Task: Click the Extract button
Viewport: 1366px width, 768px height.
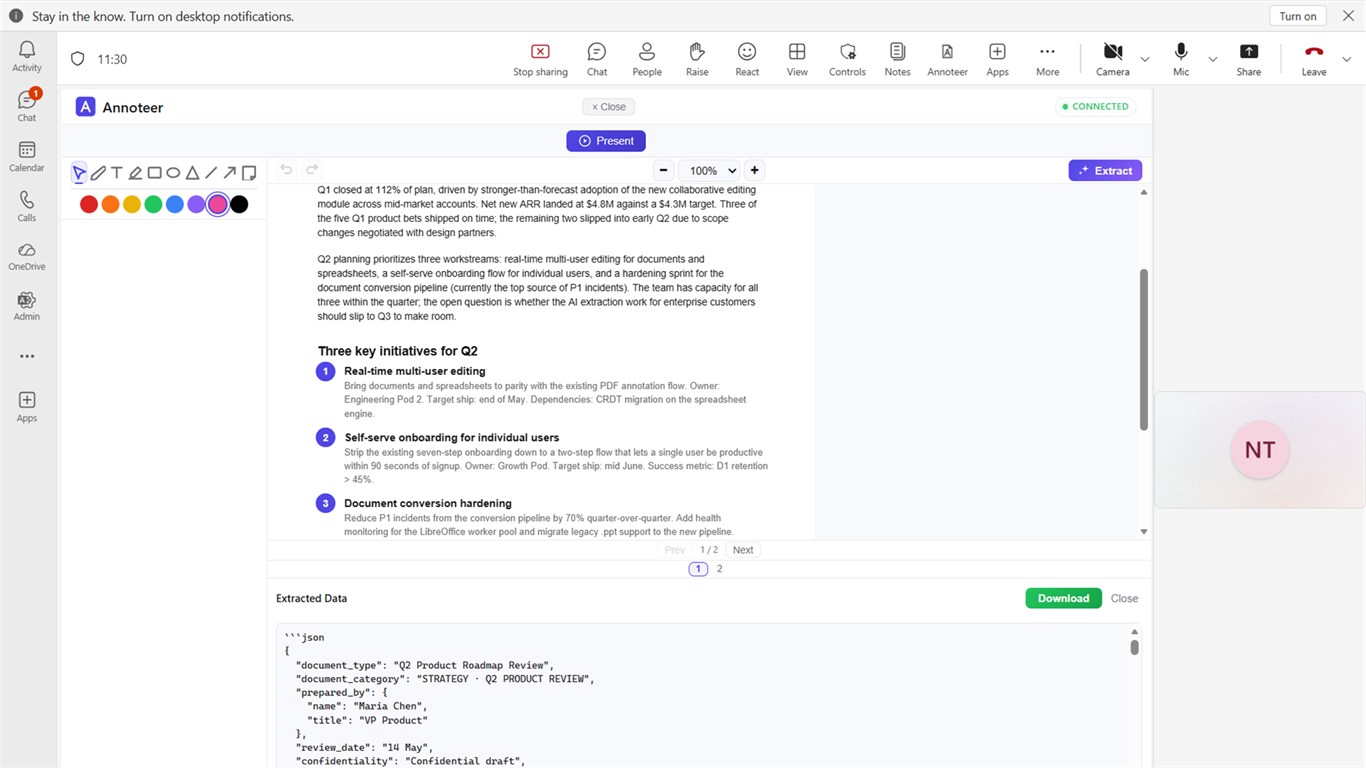Action: 1105,170
